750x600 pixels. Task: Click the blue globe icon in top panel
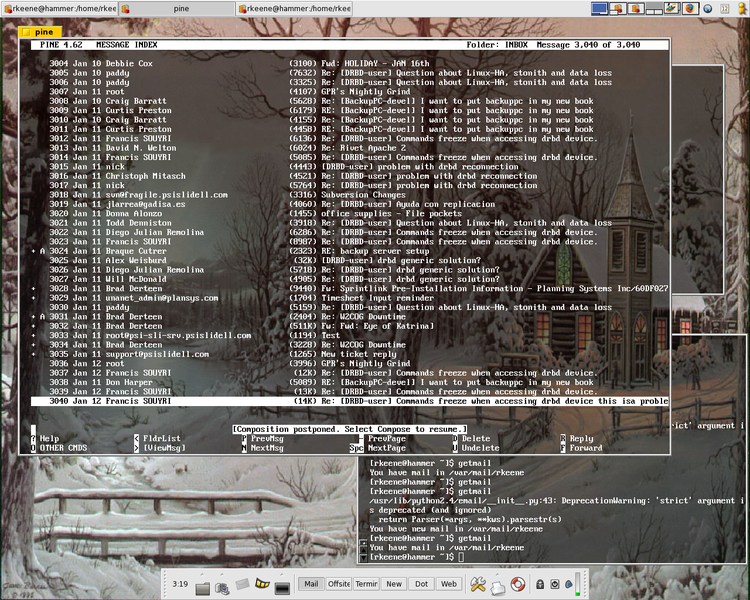[707, 9]
